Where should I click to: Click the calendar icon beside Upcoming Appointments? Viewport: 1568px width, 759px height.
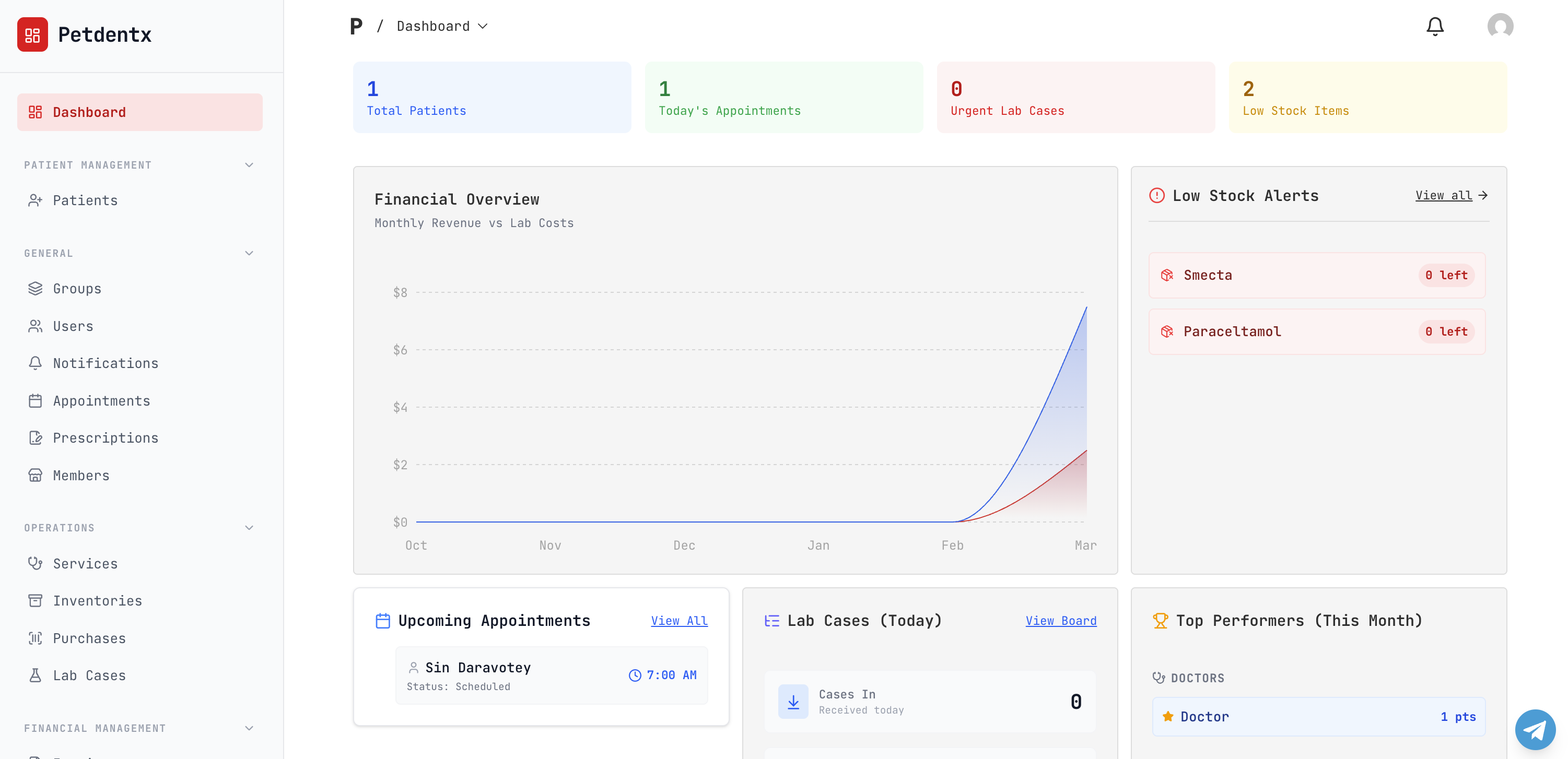[x=382, y=620]
